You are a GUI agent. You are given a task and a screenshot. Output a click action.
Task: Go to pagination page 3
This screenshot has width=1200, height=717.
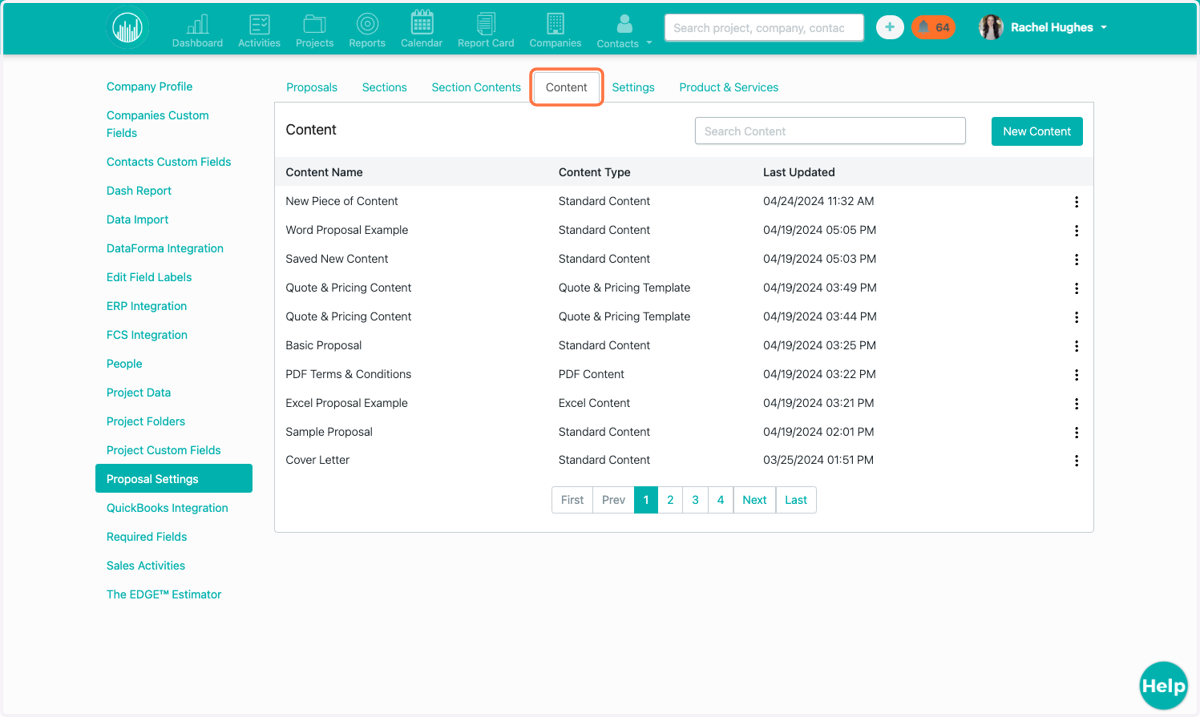click(x=695, y=500)
